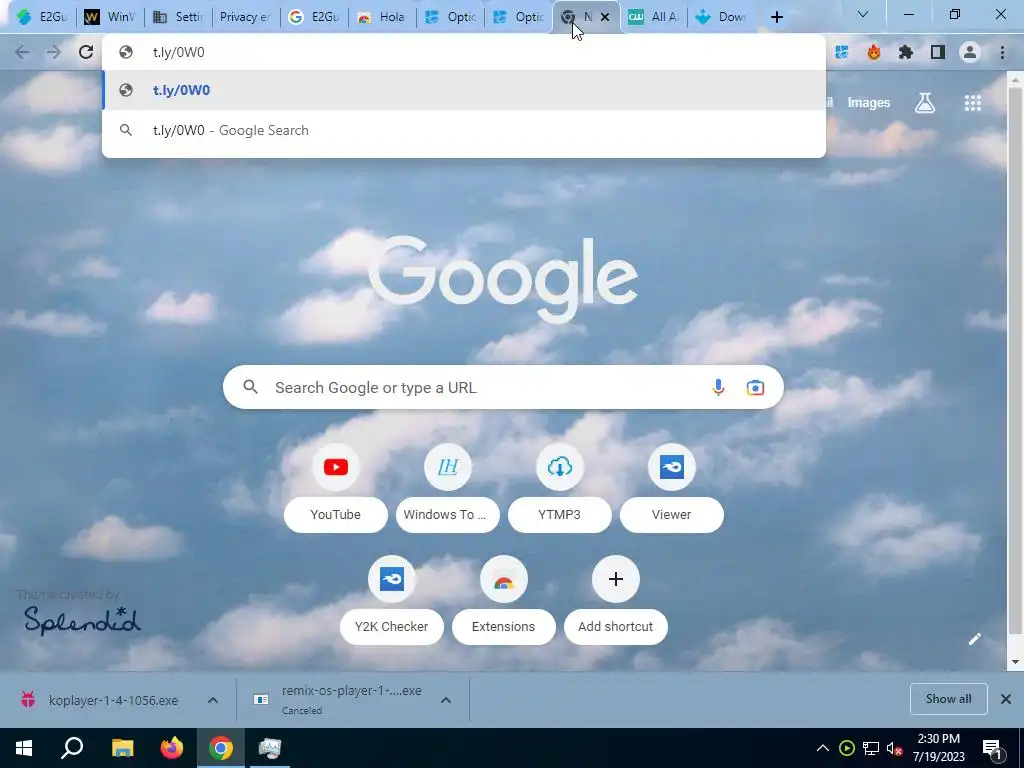Switch to the Settings tab
The height and width of the screenshot is (768, 1024).
(x=178, y=17)
